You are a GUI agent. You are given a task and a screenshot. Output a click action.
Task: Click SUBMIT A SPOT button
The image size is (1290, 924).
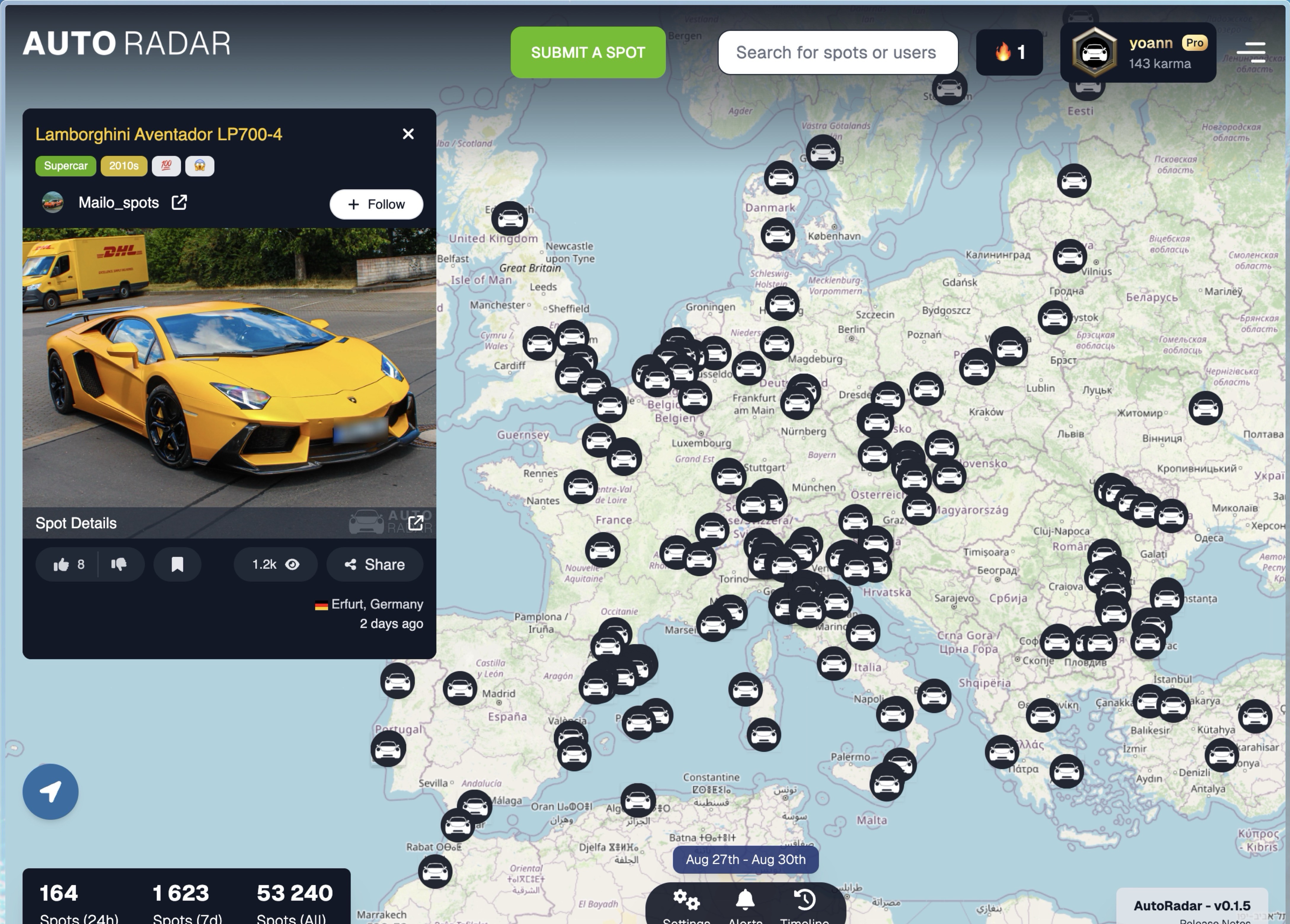tap(588, 52)
